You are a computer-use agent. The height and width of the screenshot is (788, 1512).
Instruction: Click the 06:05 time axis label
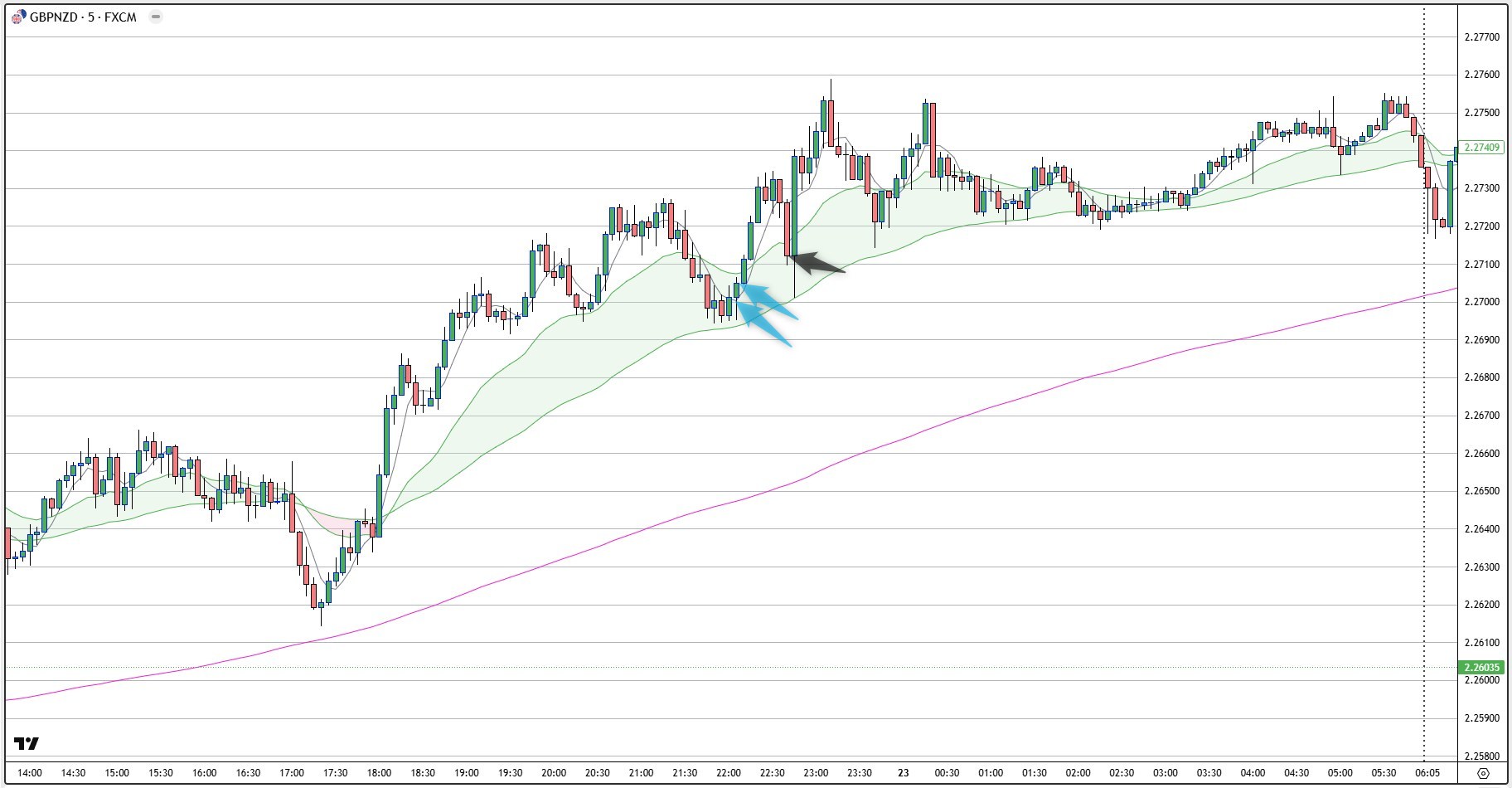[x=1427, y=773]
